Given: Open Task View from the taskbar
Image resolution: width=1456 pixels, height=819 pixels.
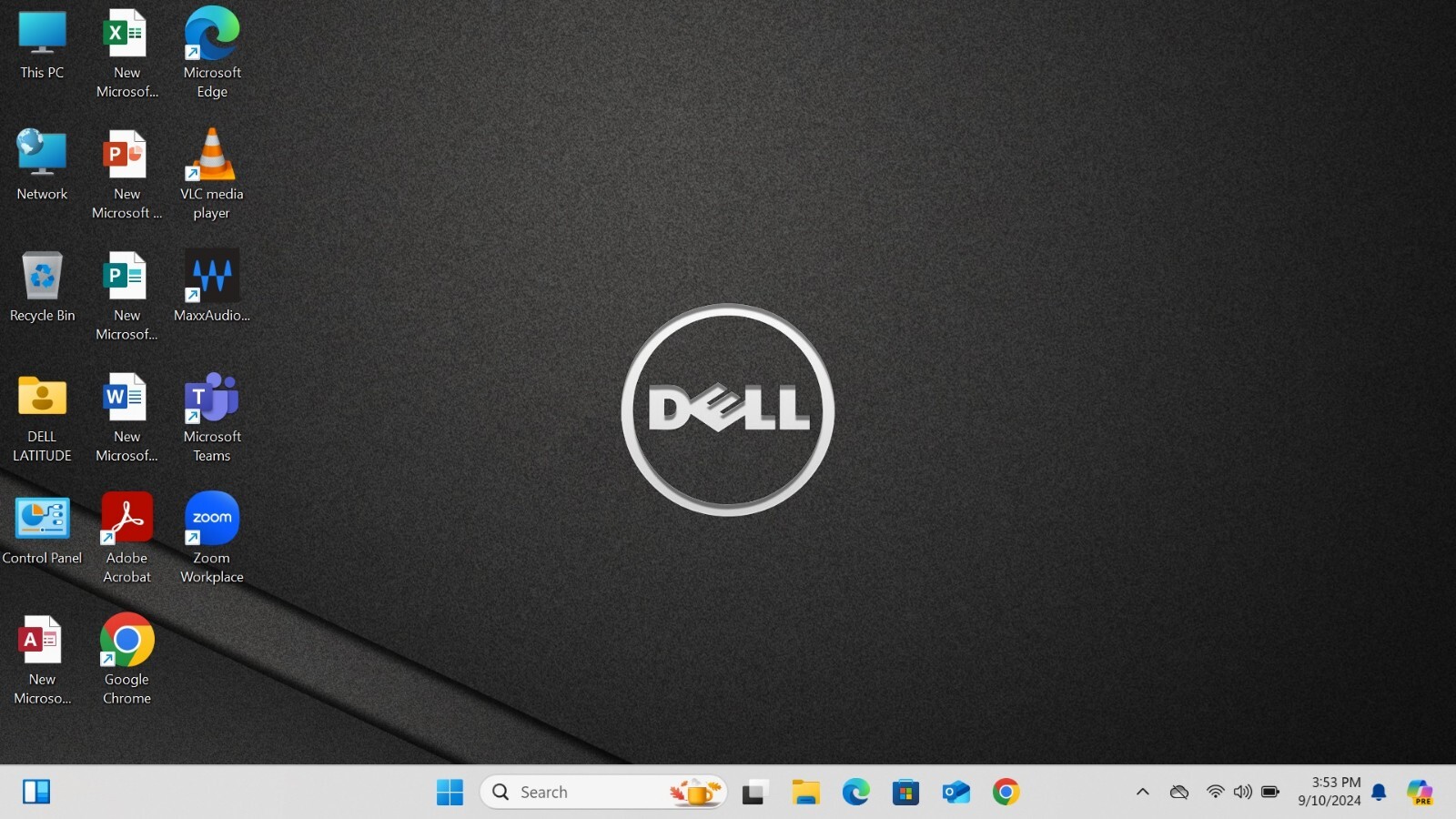Looking at the screenshot, I should tap(755, 792).
